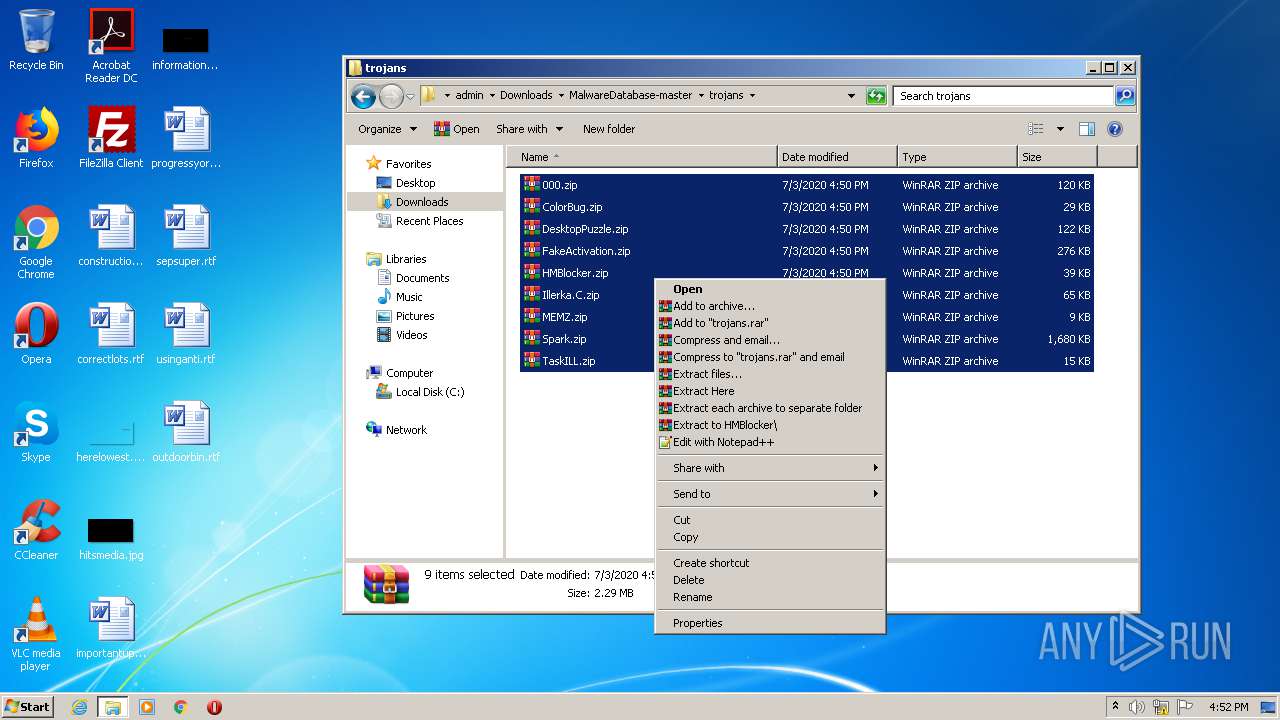Choose Delete in context menu

770,580
